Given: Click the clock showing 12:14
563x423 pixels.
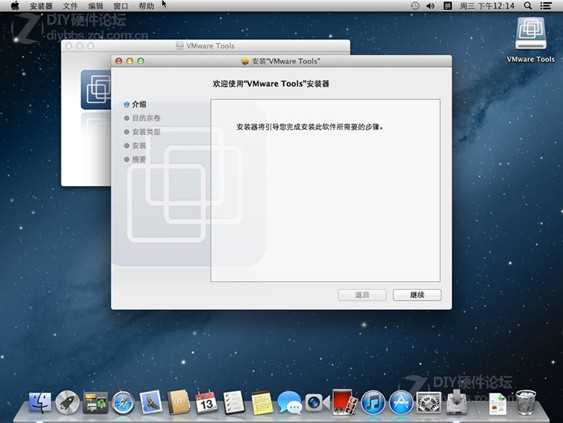Looking at the screenshot, I should [487, 6].
